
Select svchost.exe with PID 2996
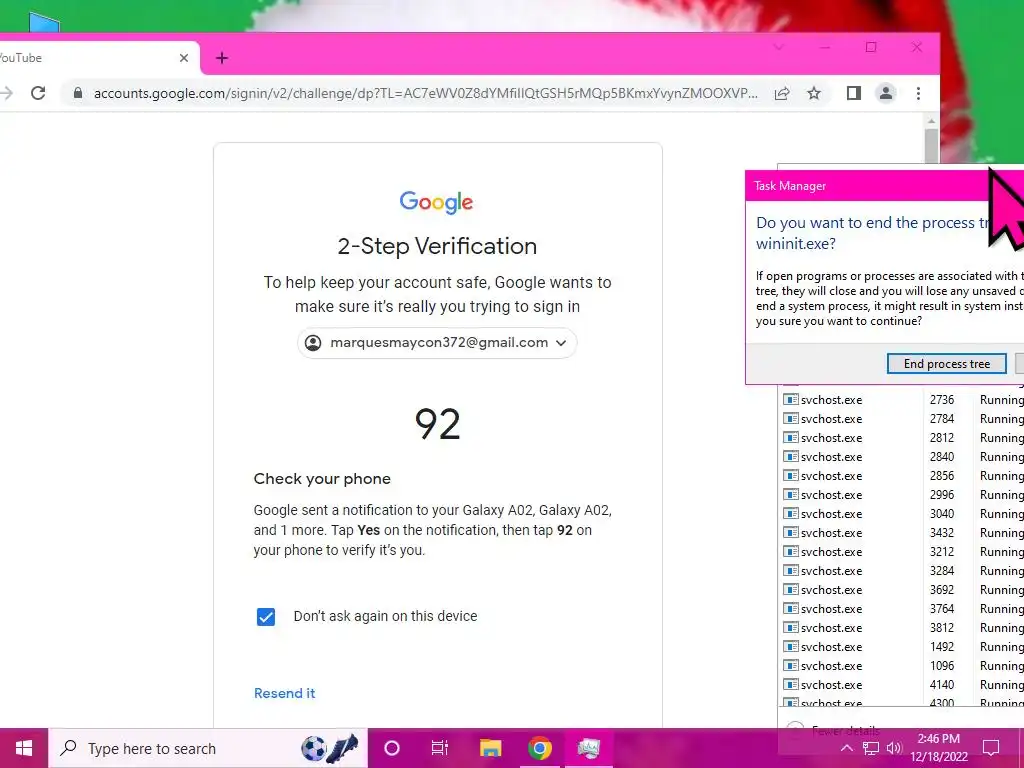pos(903,494)
